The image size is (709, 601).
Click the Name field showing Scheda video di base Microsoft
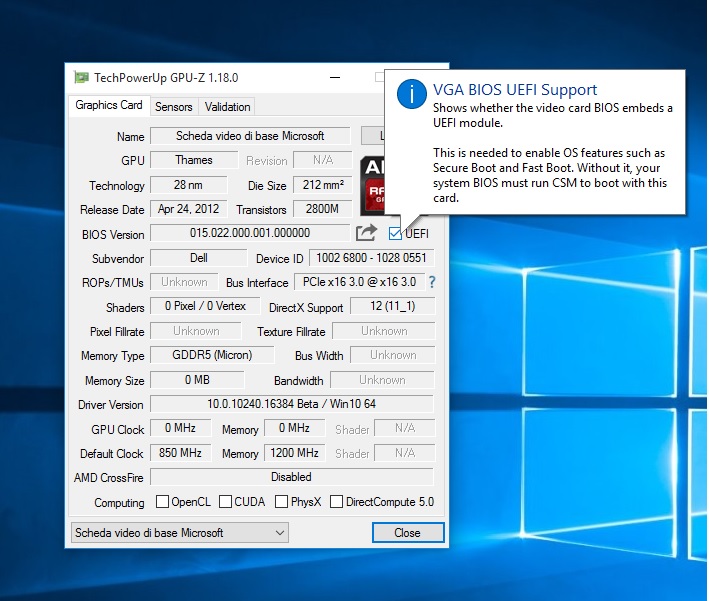250,136
